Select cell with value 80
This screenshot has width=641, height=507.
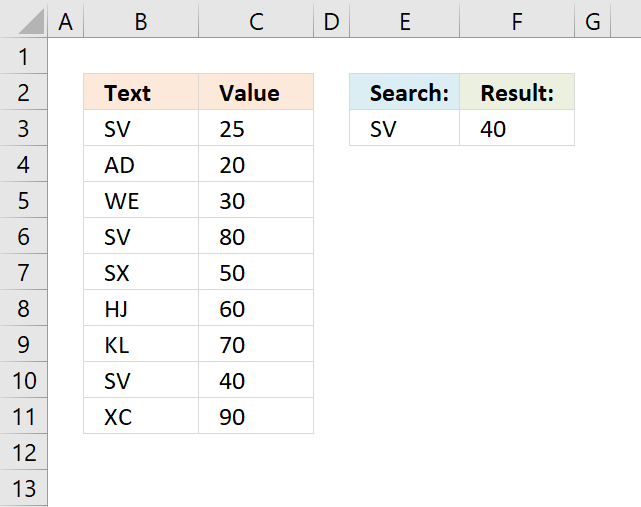coord(256,236)
